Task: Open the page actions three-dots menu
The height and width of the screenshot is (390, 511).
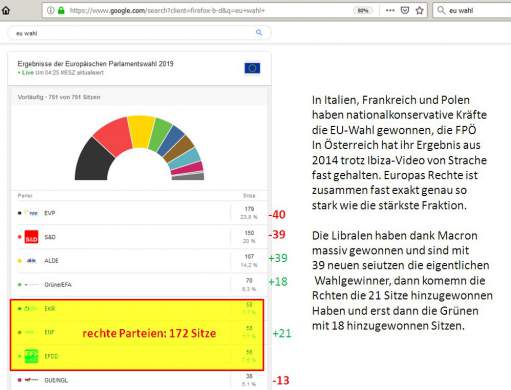Action: click(390, 10)
